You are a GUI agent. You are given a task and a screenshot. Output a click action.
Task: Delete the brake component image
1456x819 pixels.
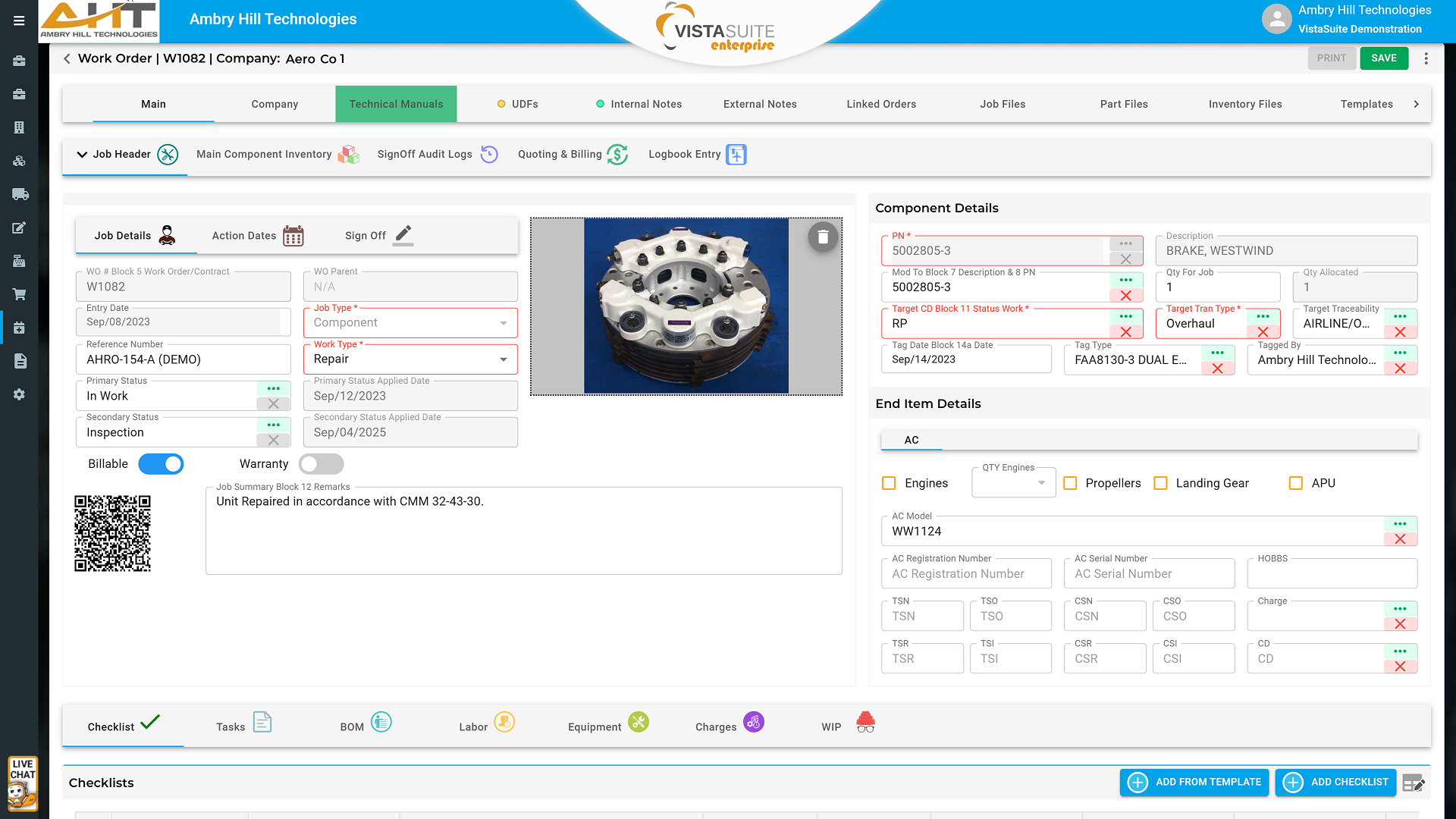[823, 237]
